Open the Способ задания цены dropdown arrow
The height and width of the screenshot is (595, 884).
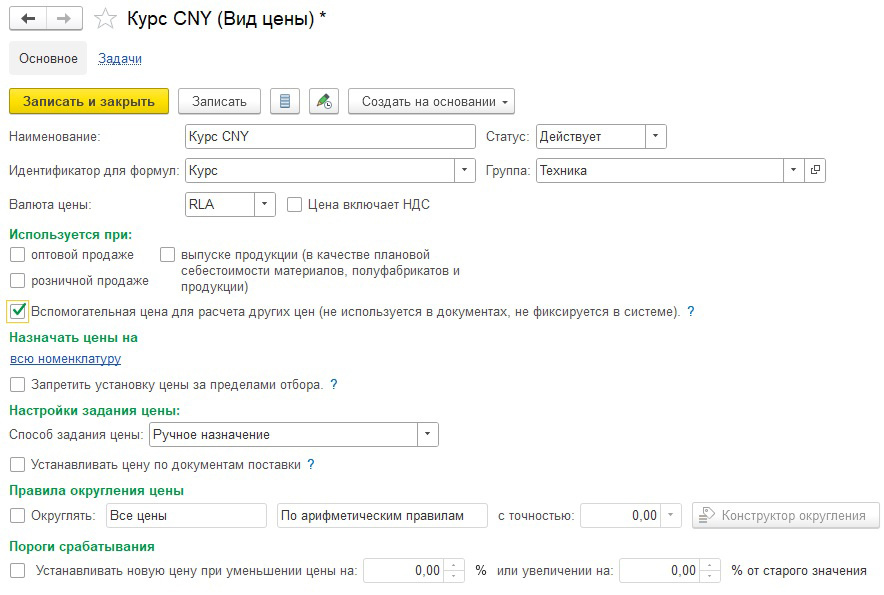(x=428, y=435)
